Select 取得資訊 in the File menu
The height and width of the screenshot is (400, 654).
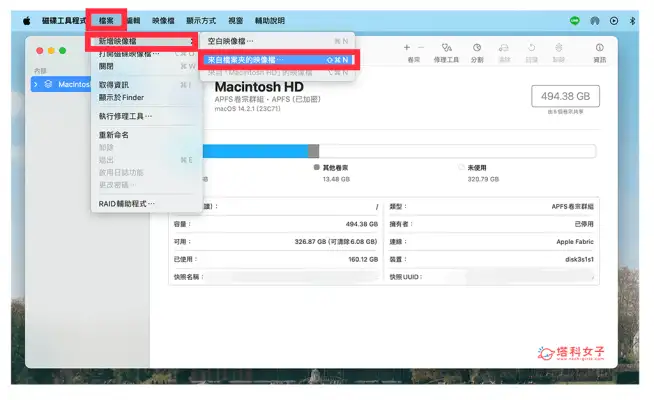145,85
